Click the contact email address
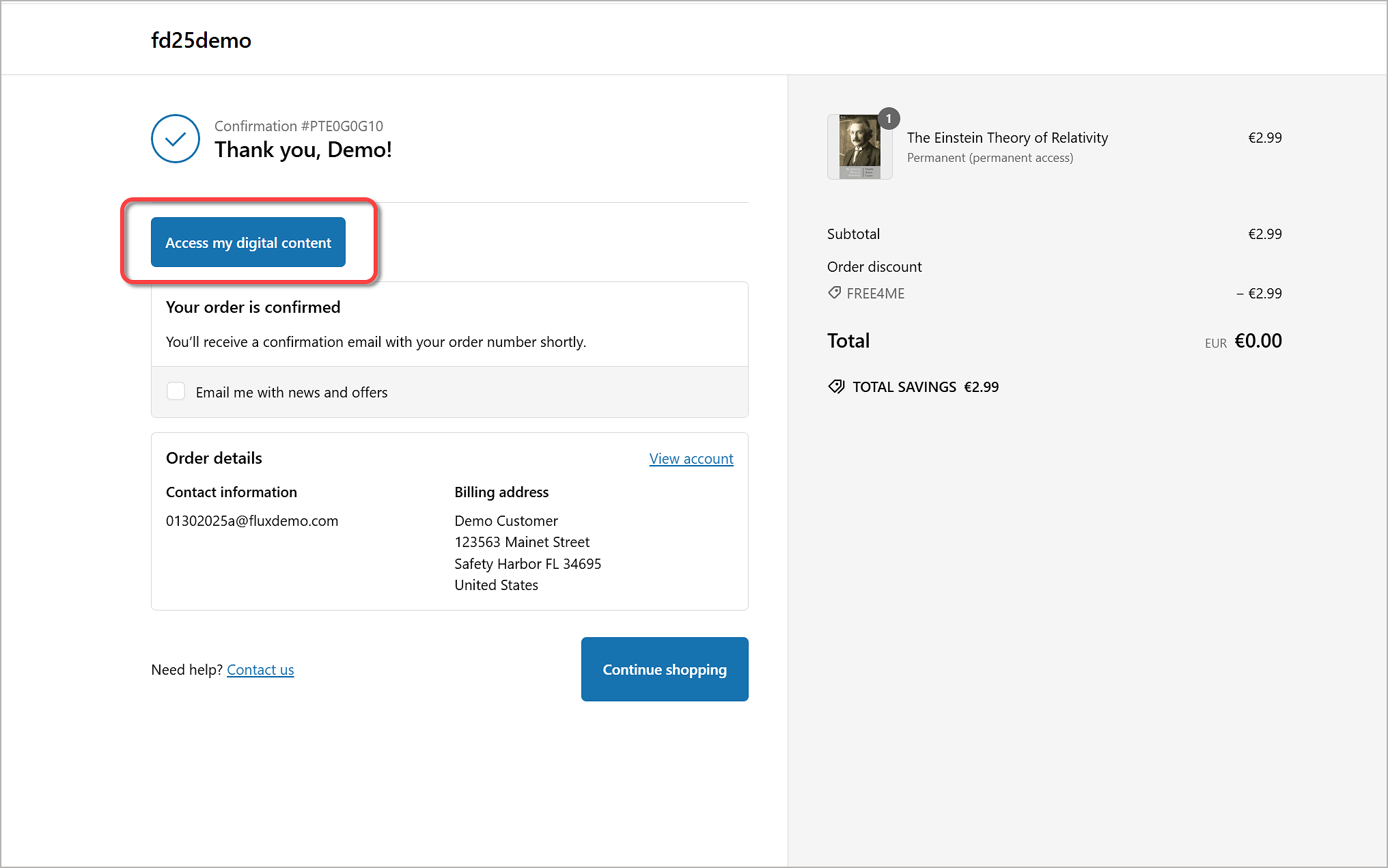This screenshot has width=1388, height=868. tap(252, 521)
